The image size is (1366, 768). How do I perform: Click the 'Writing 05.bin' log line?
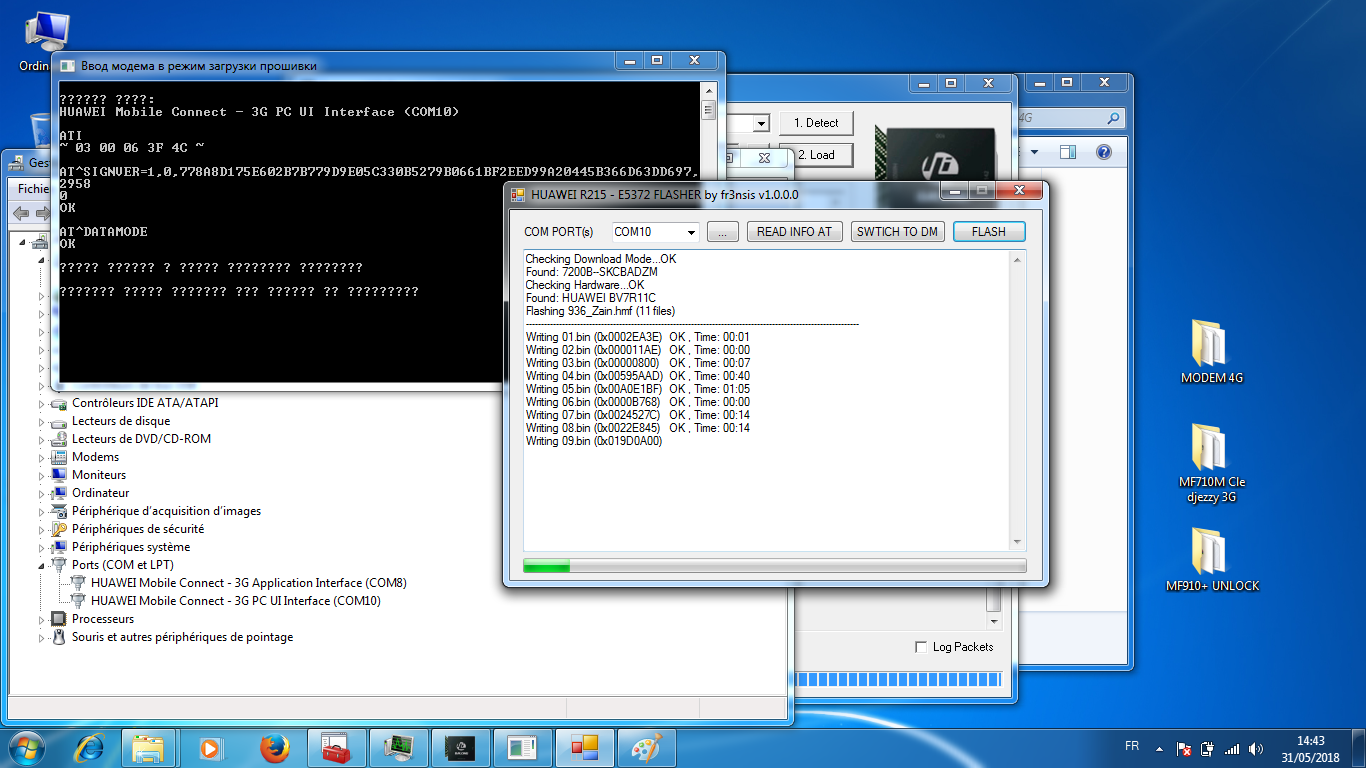tap(638, 389)
